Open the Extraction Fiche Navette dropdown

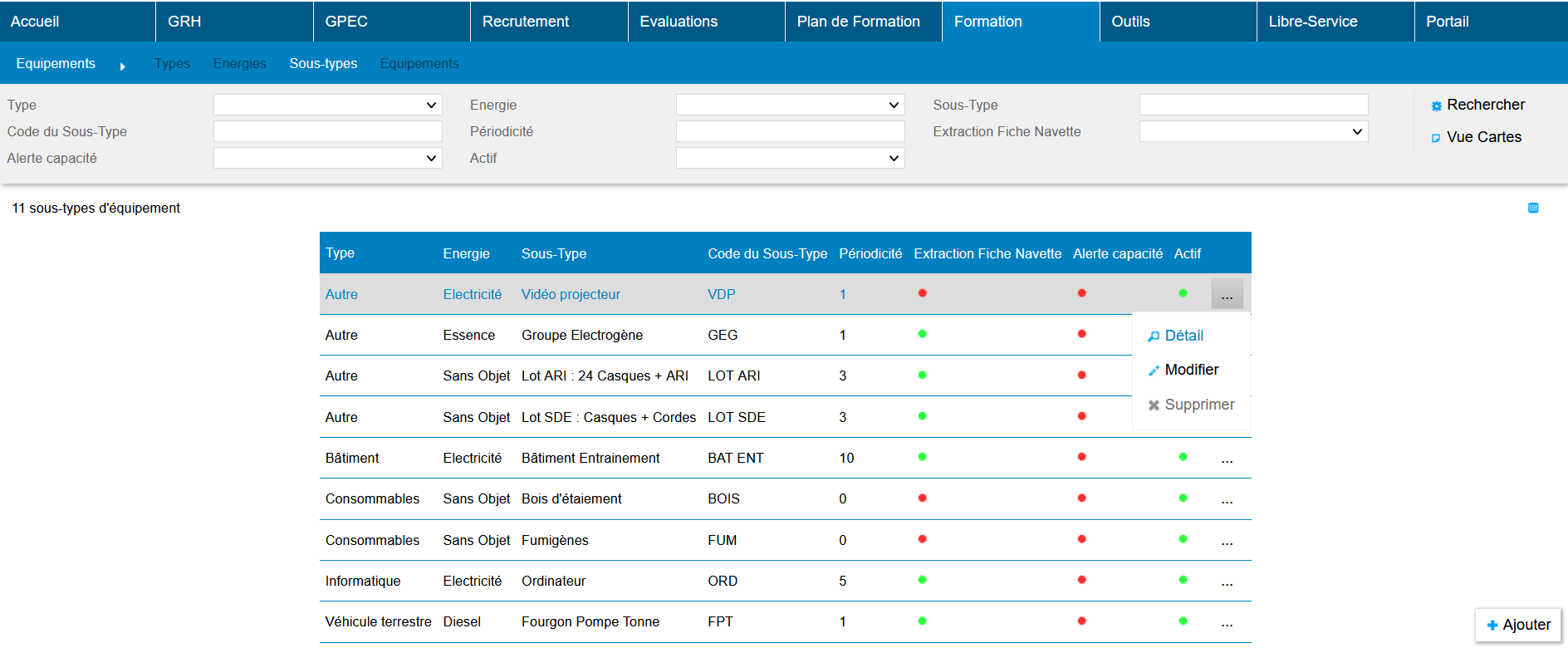point(1252,131)
